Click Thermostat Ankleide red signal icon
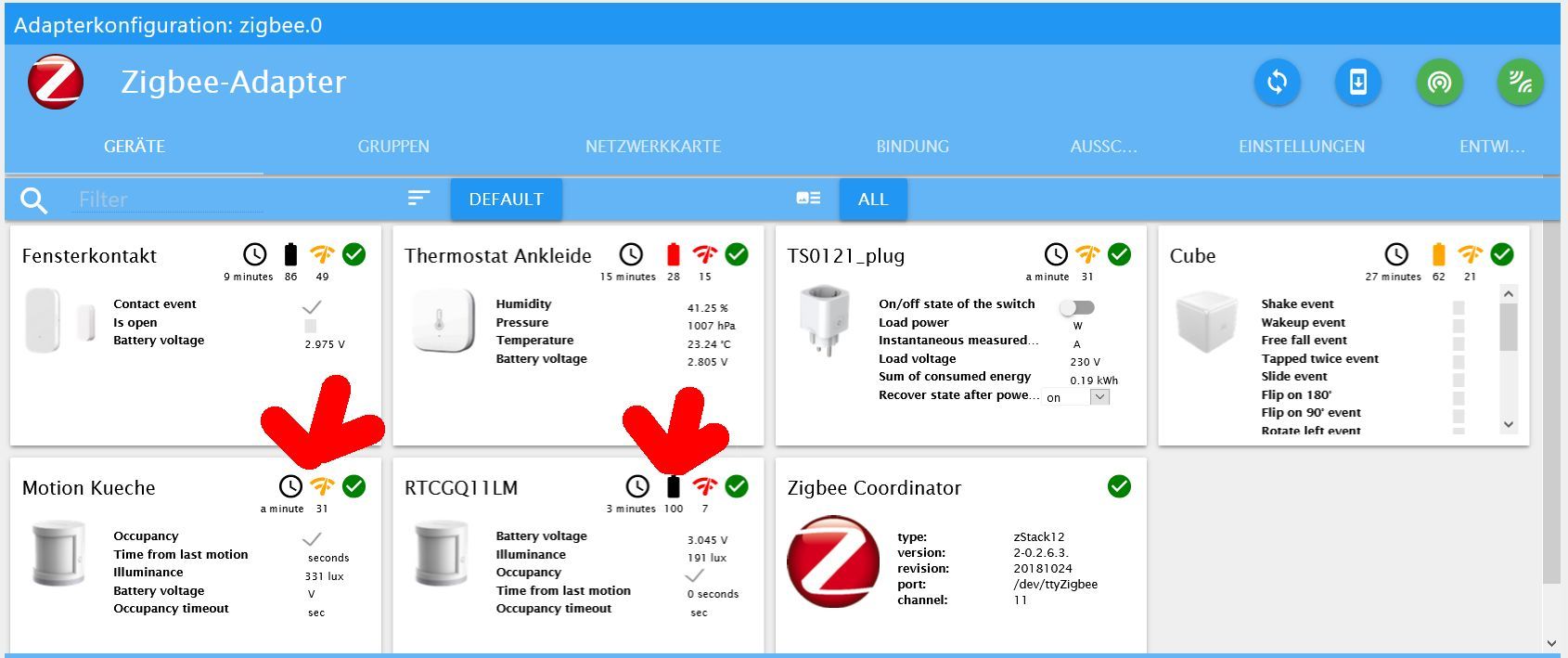 click(705, 254)
